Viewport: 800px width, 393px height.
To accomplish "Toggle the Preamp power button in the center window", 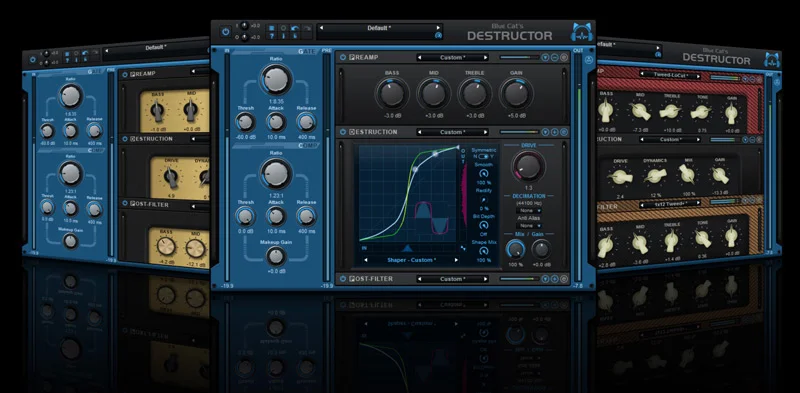I will [x=343, y=57].
